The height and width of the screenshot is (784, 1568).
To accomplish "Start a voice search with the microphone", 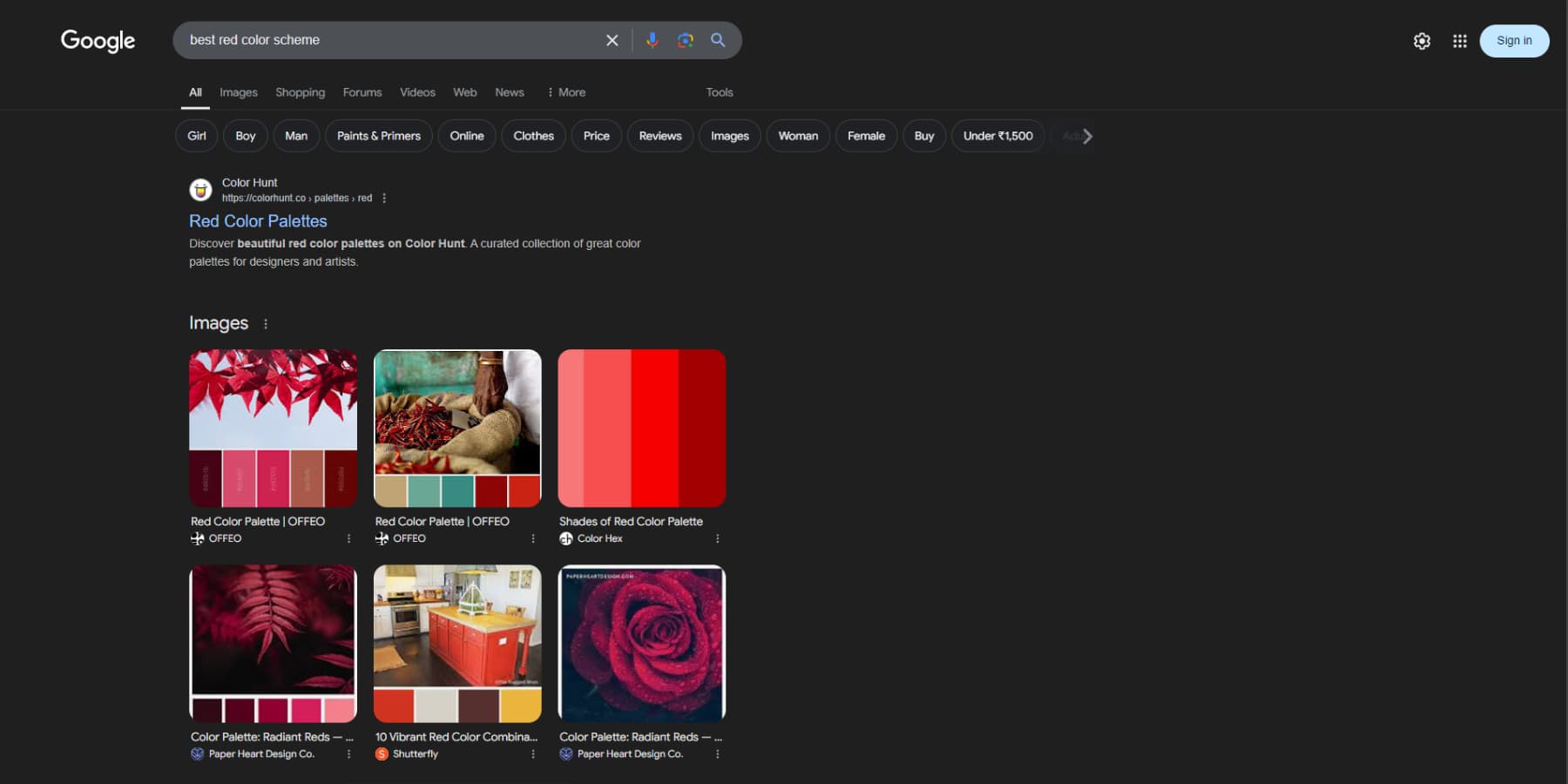I will 652,39.
